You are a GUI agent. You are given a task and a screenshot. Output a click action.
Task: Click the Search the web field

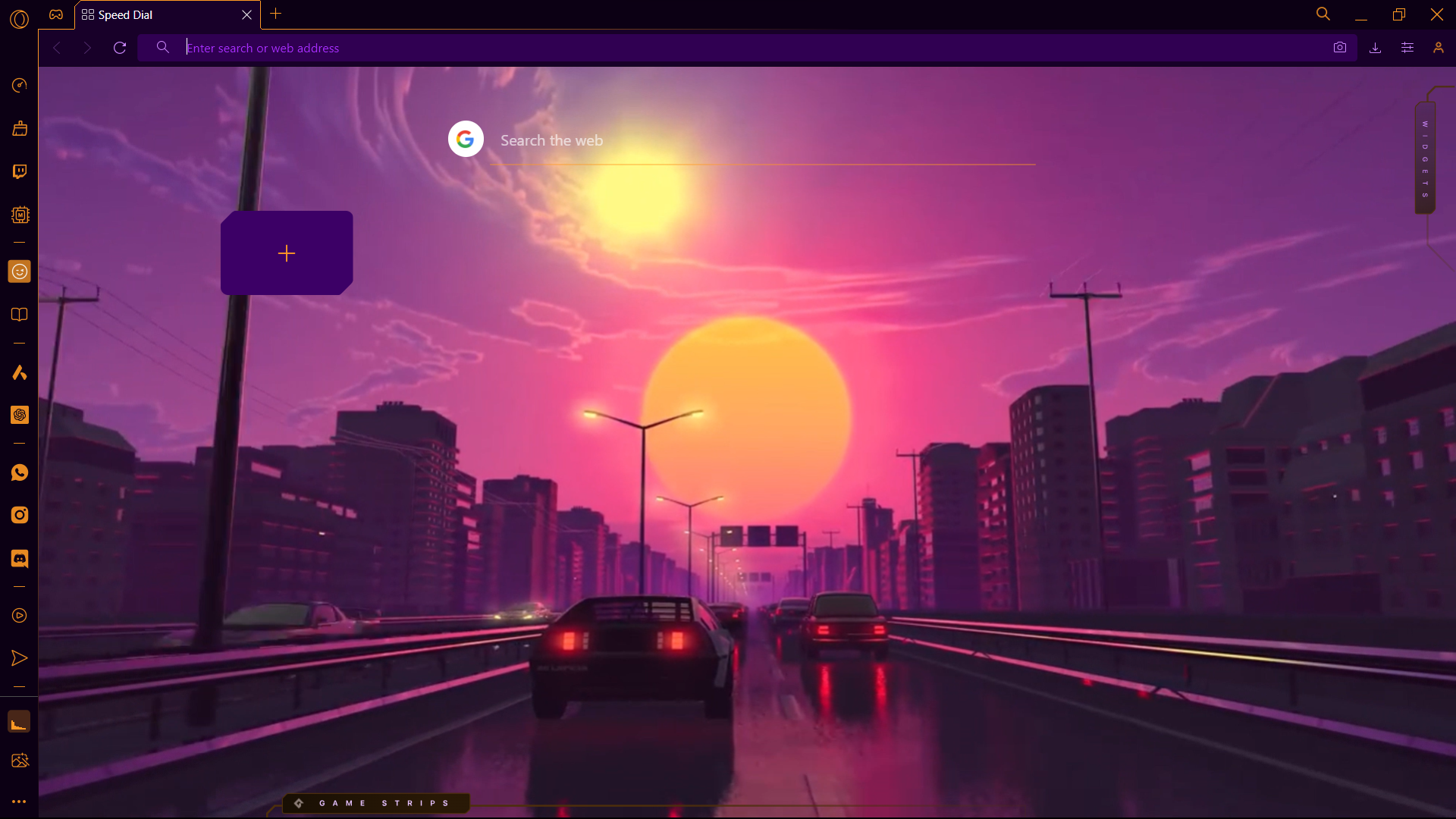click(758, 141)
